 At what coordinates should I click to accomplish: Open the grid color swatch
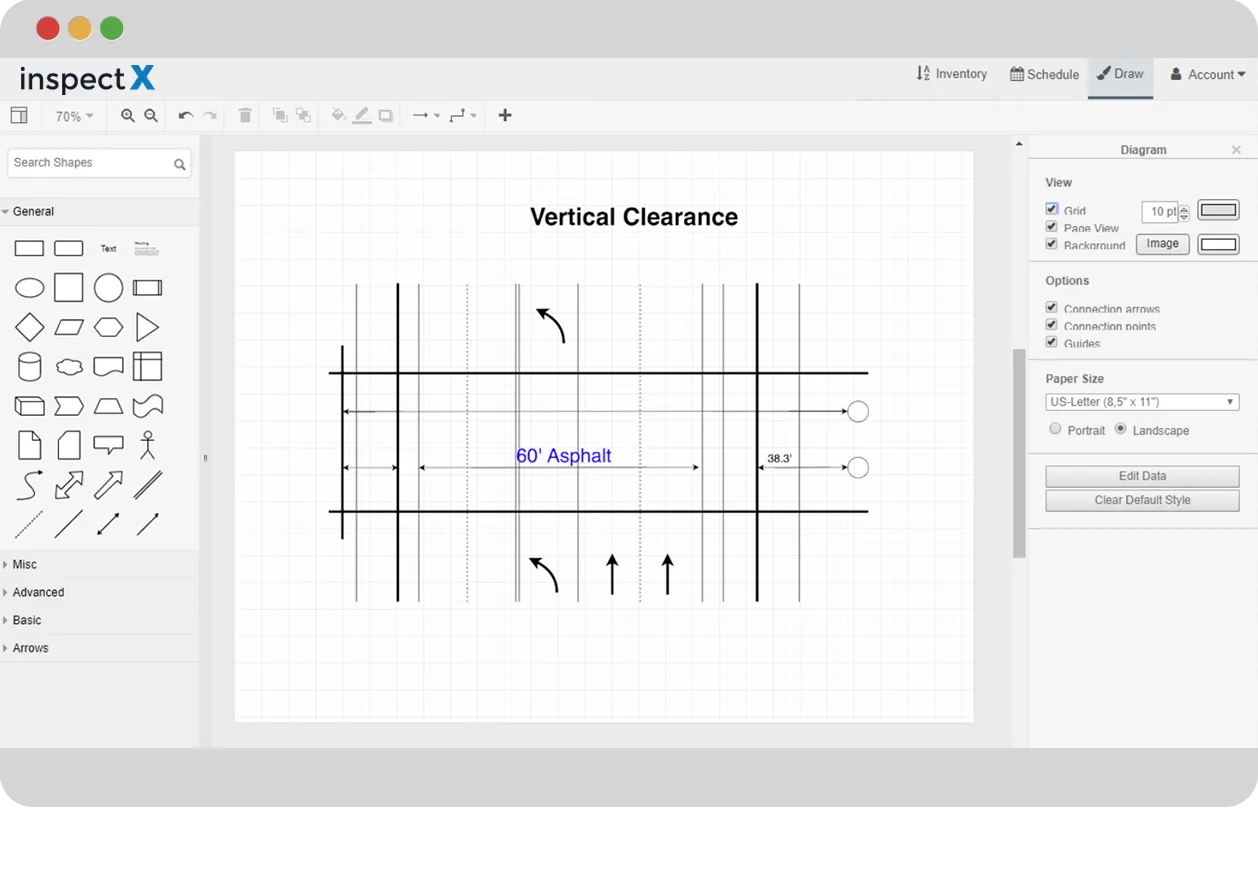click(x=1218, y=210)
